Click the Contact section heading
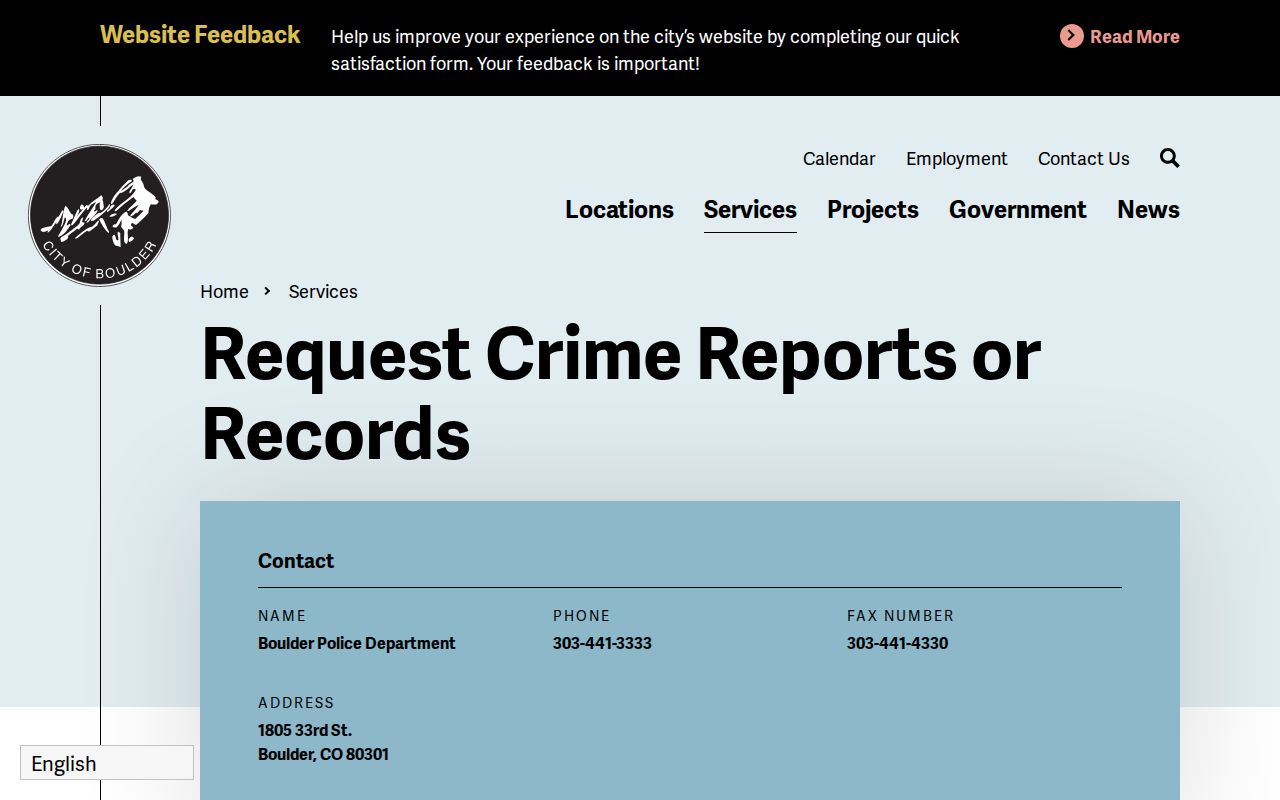Screen dimensions: 1280x800 (x=296, y=560)
